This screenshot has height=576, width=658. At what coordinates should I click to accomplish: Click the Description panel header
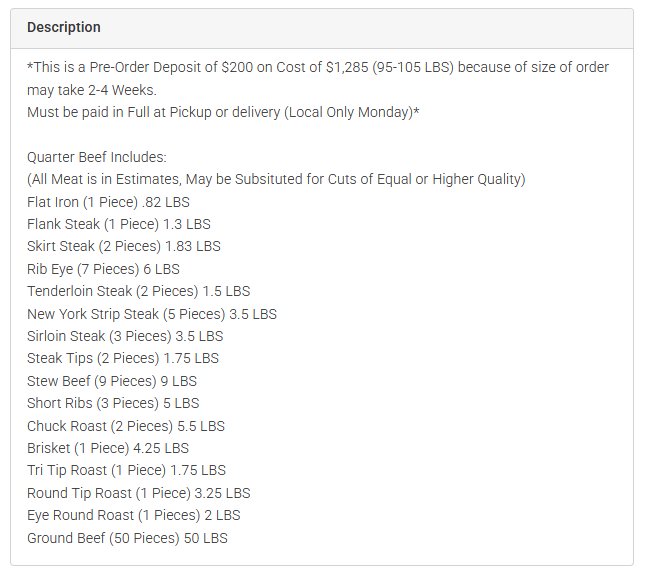[322, 28]
